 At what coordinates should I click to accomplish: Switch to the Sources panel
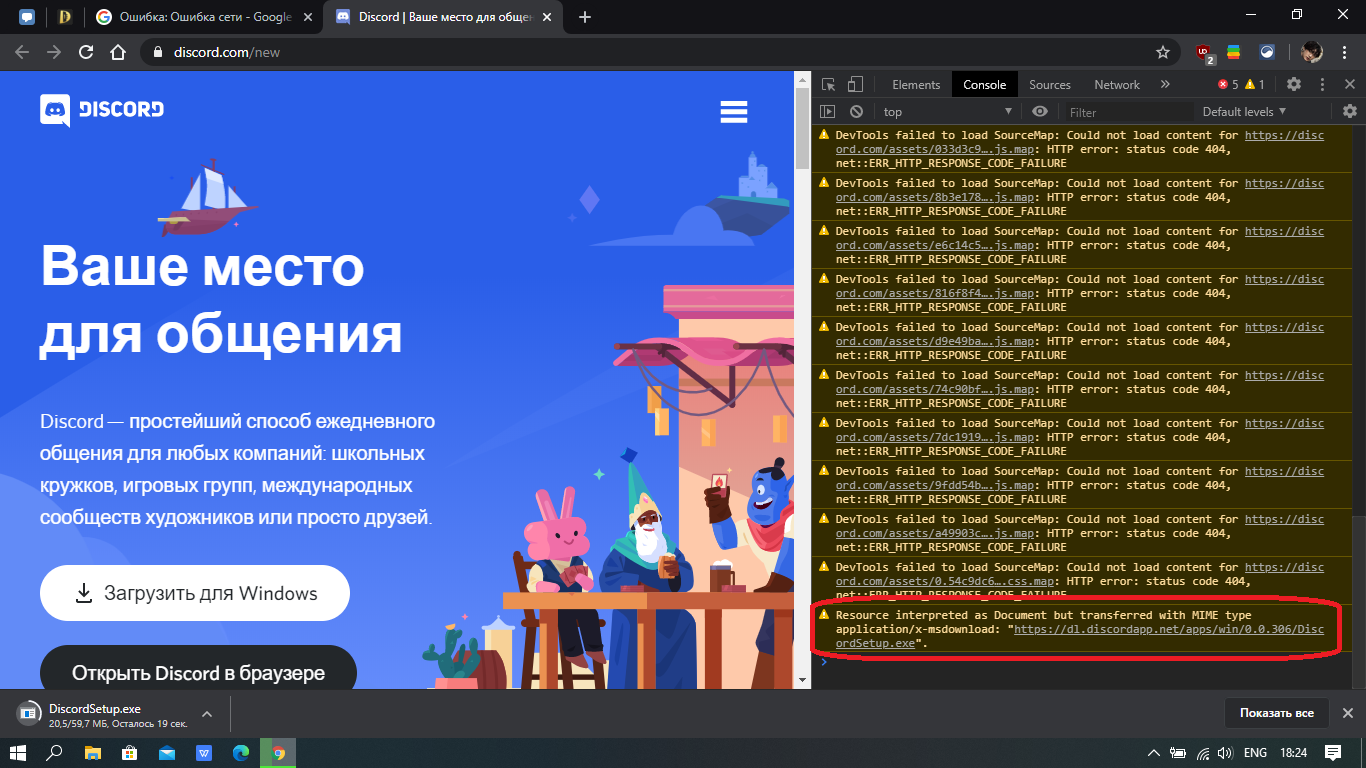point(1050,85)
